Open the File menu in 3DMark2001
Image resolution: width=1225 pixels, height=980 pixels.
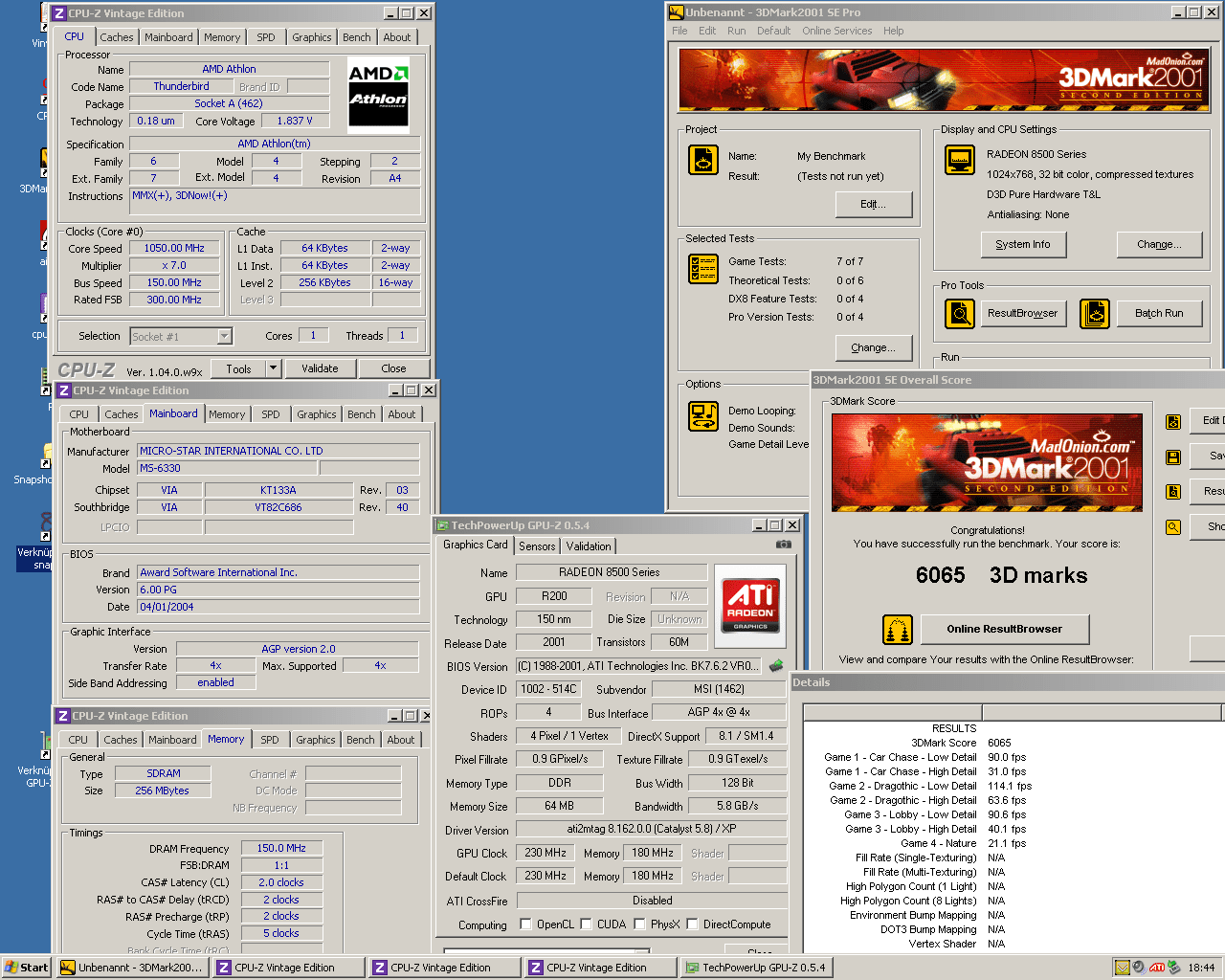[679, 31]
